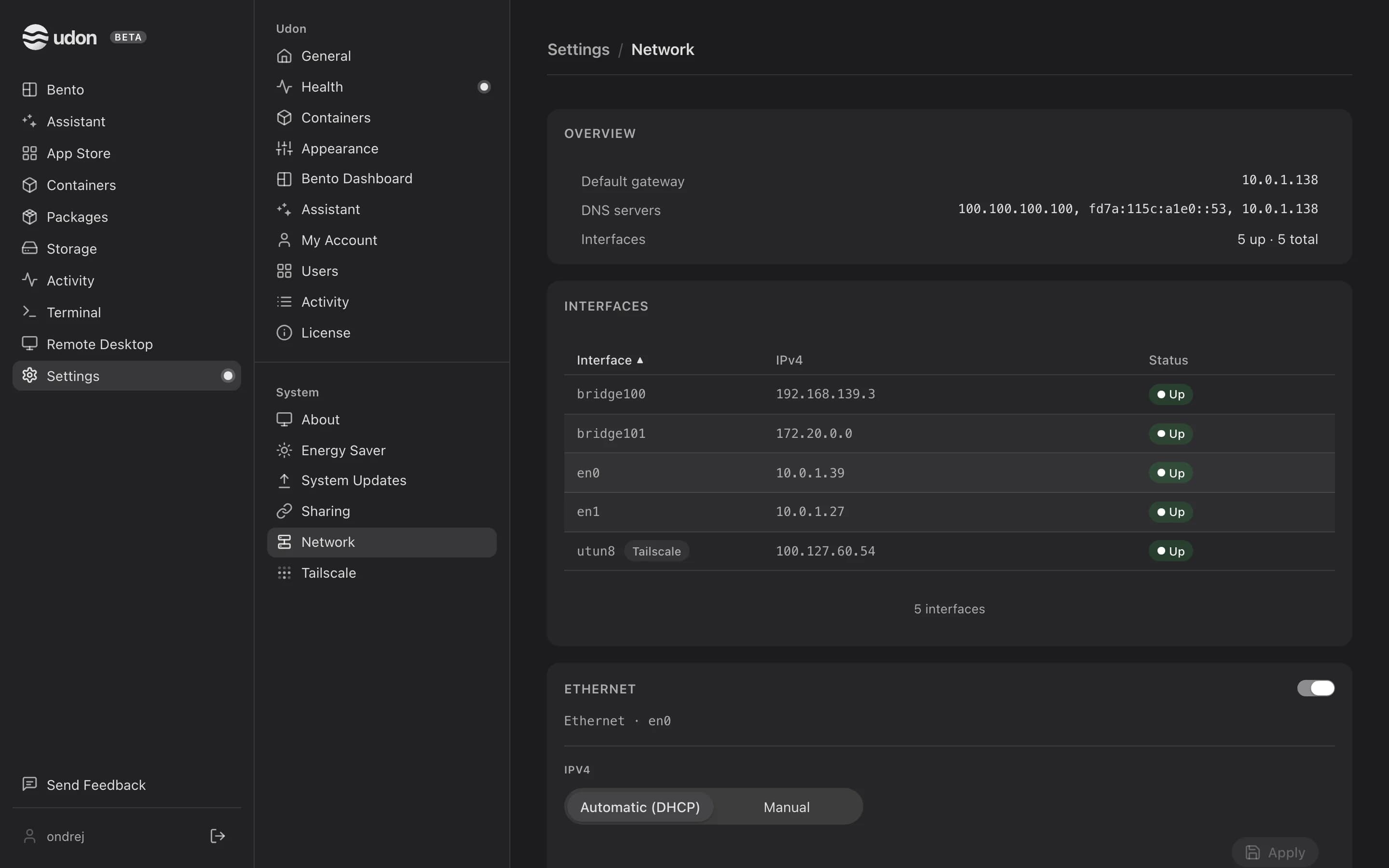
Task: Click the Send Feedback label
Action: (x=96, y=785)
